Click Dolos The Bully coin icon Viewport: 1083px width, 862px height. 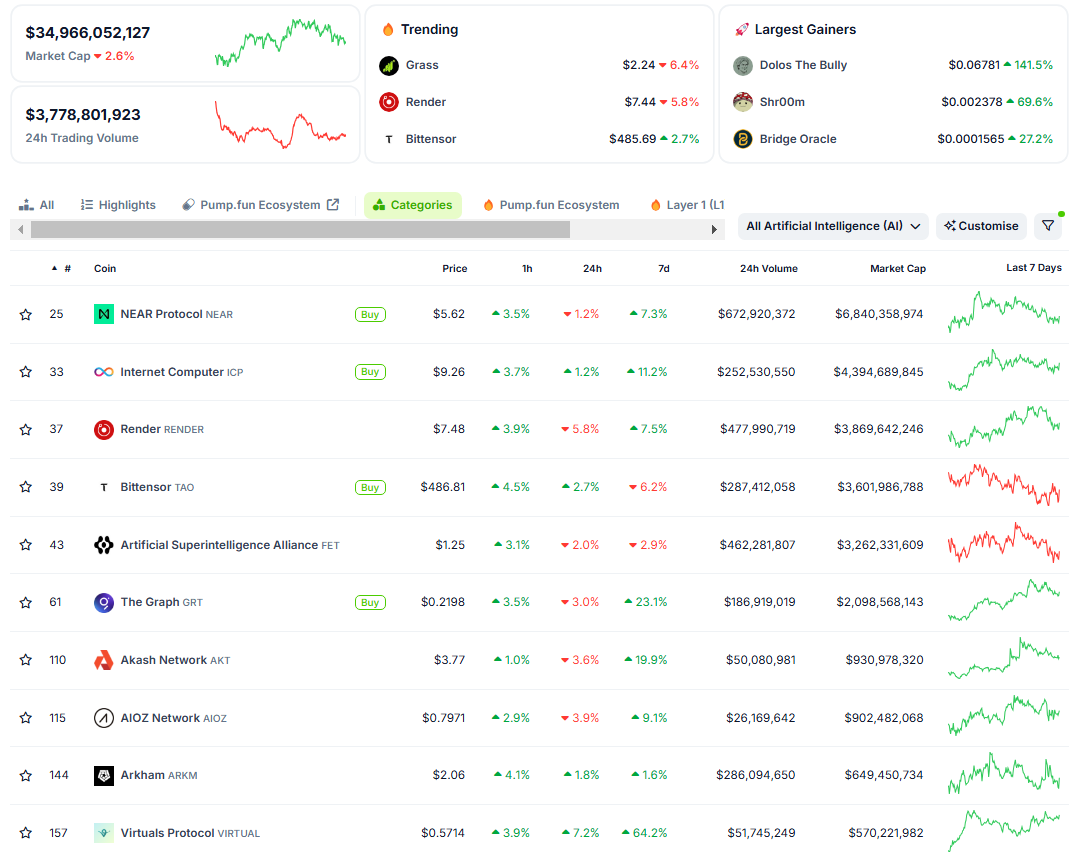(742, 66)
